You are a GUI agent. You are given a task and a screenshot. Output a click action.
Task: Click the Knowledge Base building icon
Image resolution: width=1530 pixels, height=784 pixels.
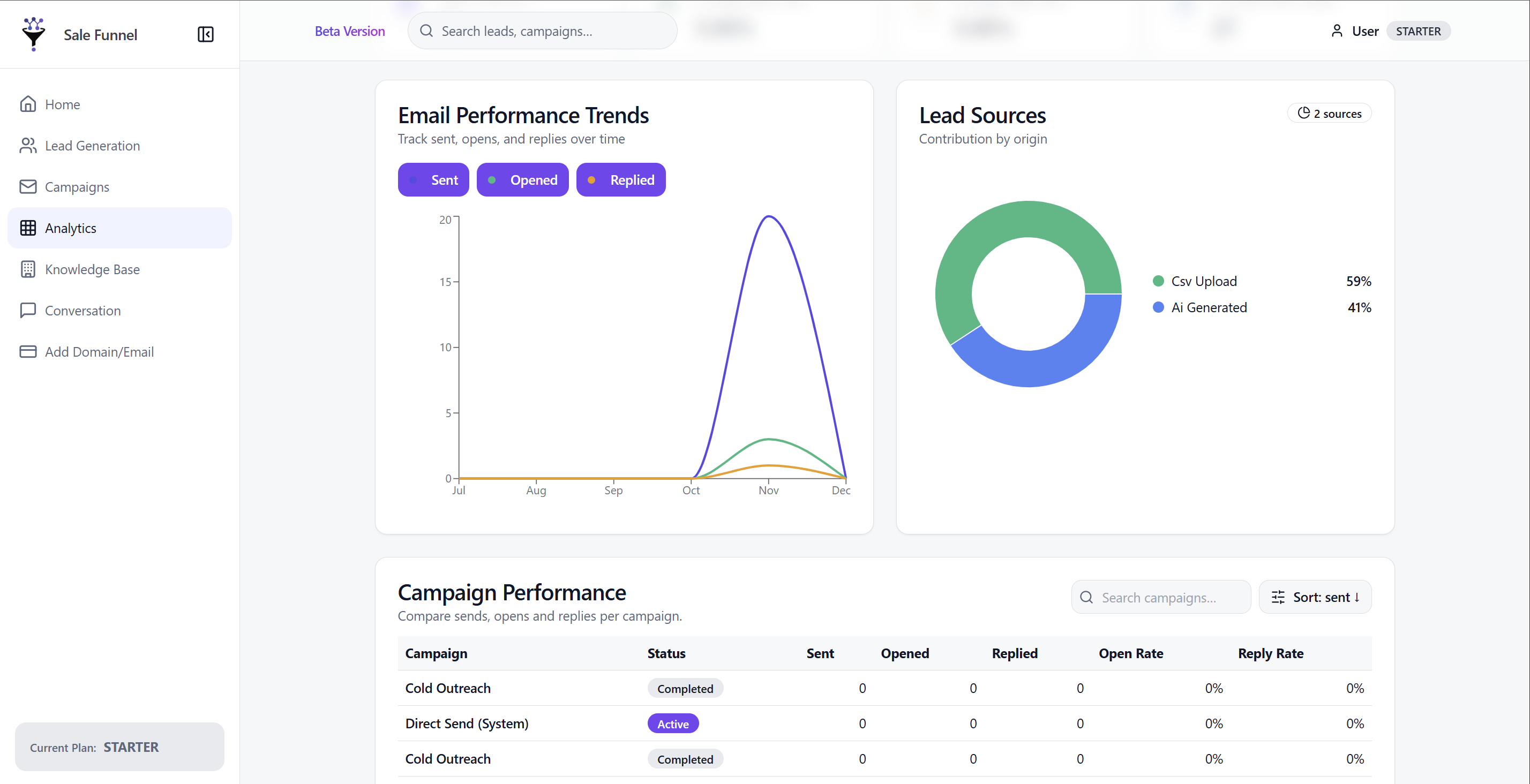[28, 269]
